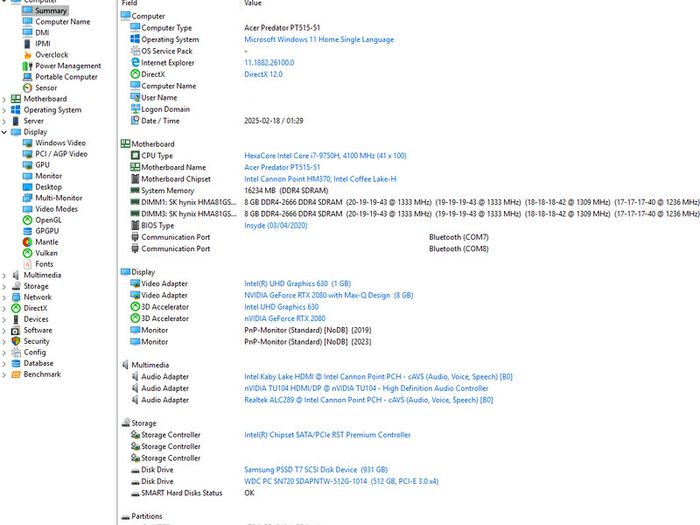Viewport: 700px width, 525px height.
Task: Click the Mantle icon
Action: (x=28, y=242)
